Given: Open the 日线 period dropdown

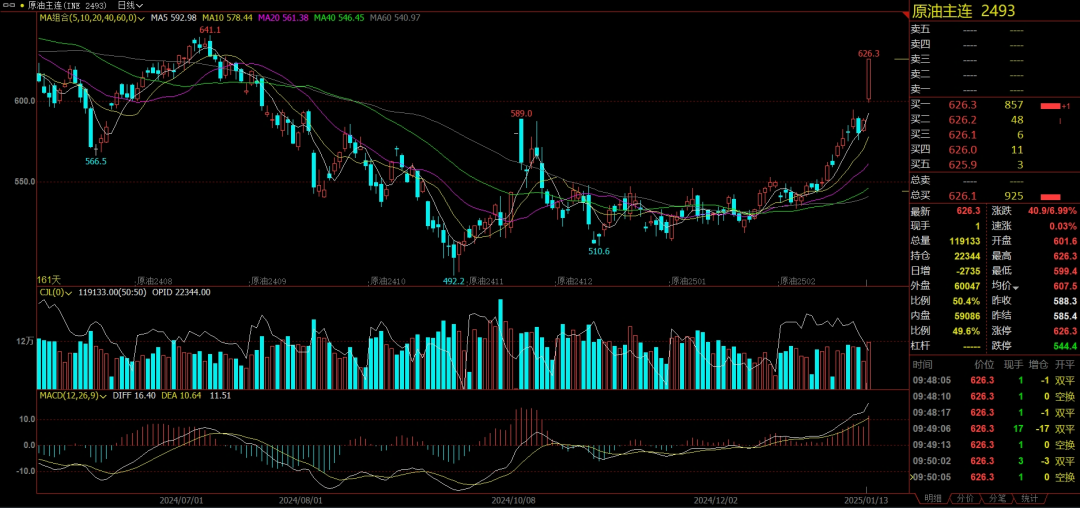Looking at the screenshot, I should pos(129,5).
